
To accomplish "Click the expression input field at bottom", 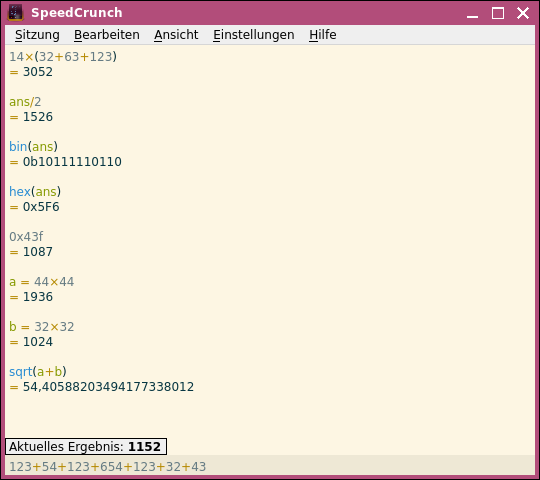I will pyautogui.click(x=270, y=466).
